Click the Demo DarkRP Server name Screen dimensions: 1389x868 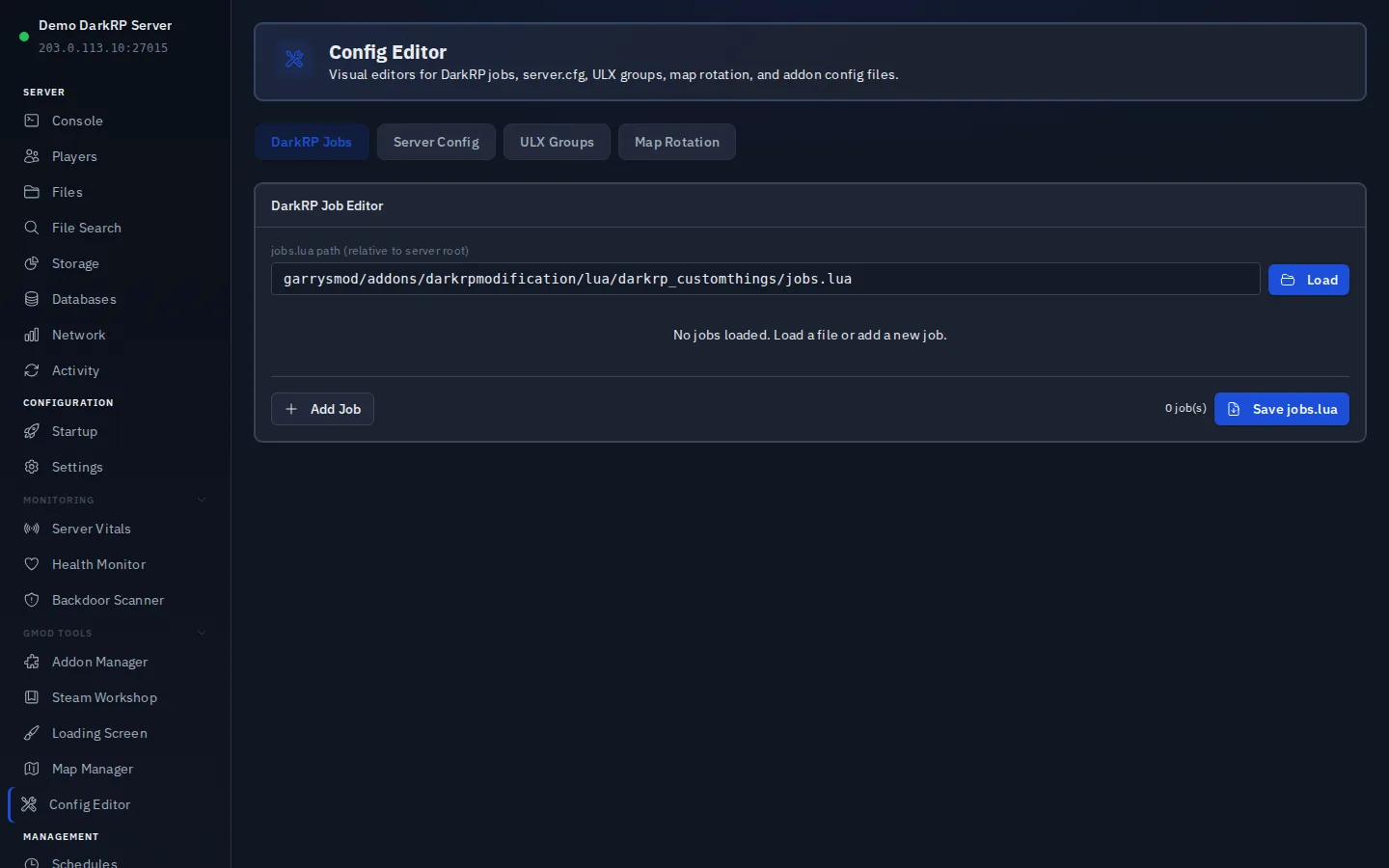point(105,25)
